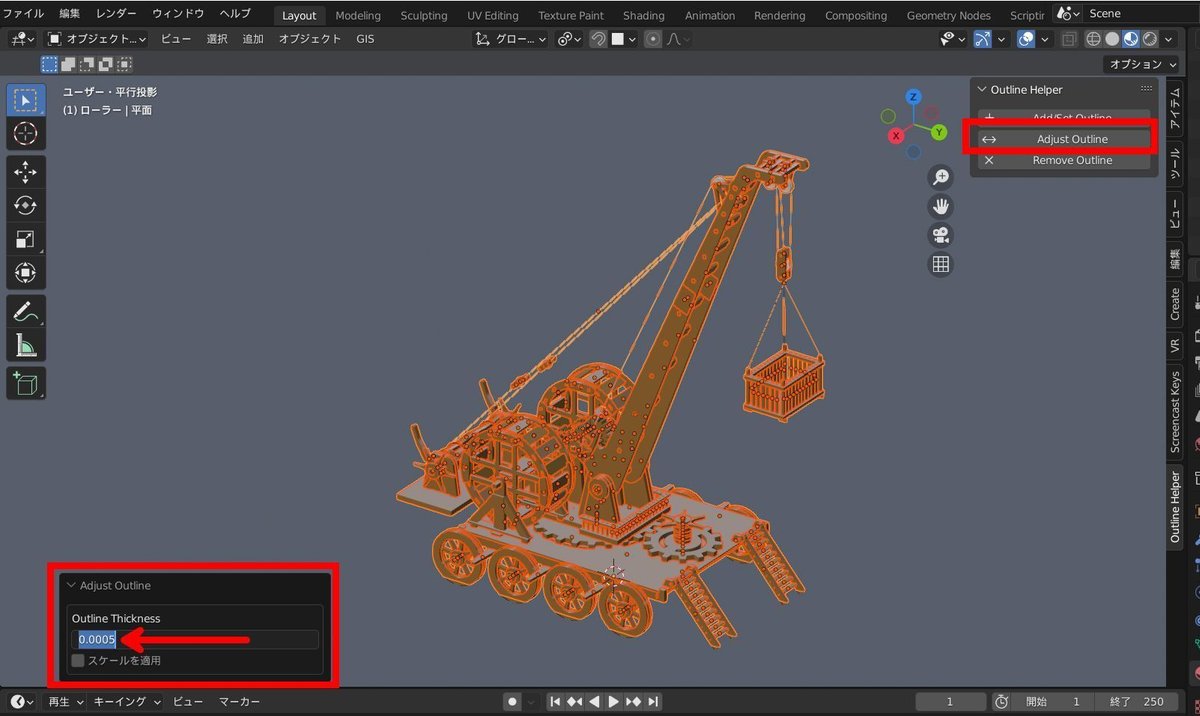The height and width of the screenshot is (716, 1200).
Task: Open the object mode dropdown
Action: pos(96,39)
